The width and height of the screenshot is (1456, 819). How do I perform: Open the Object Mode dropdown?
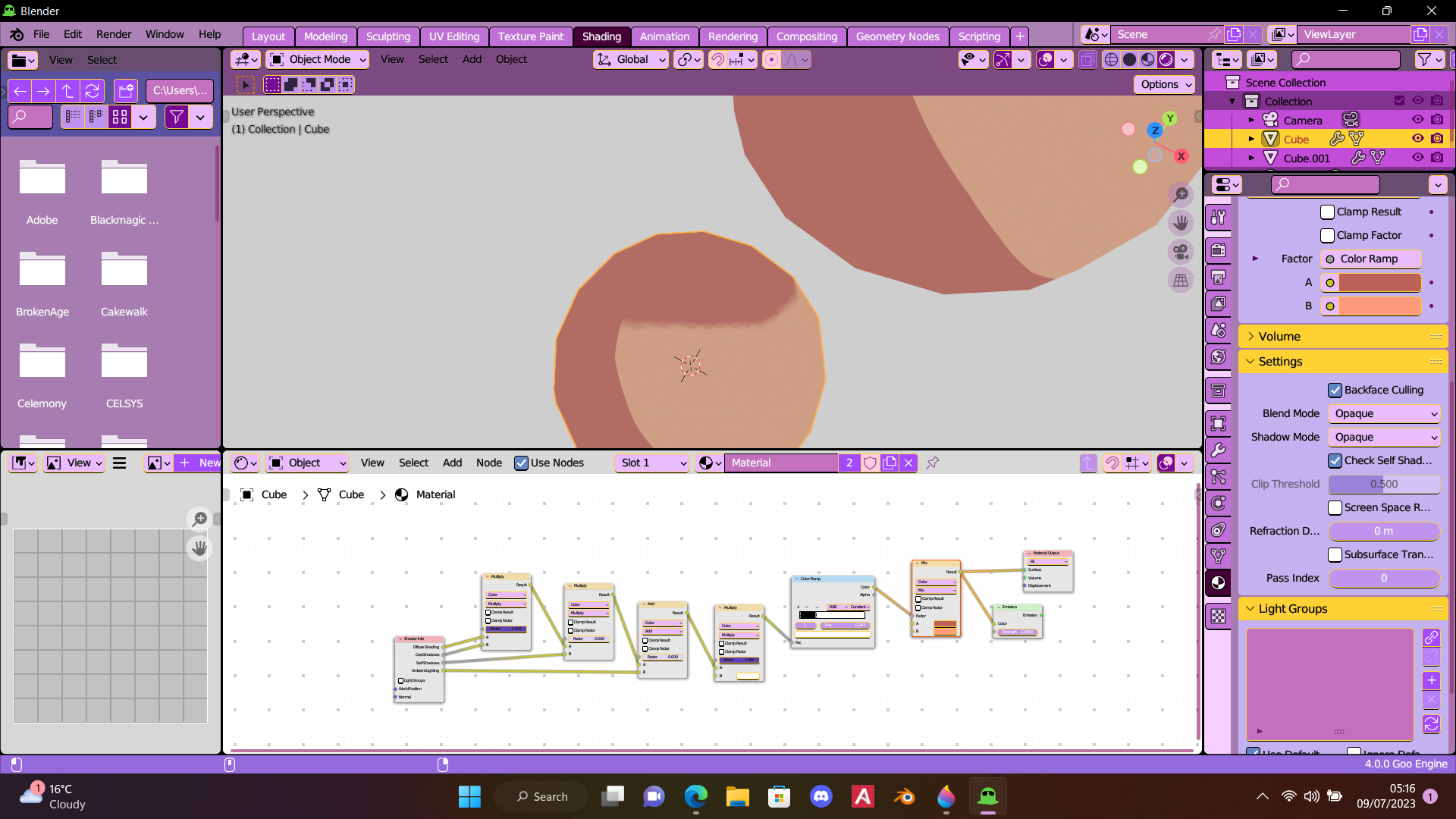317,59
